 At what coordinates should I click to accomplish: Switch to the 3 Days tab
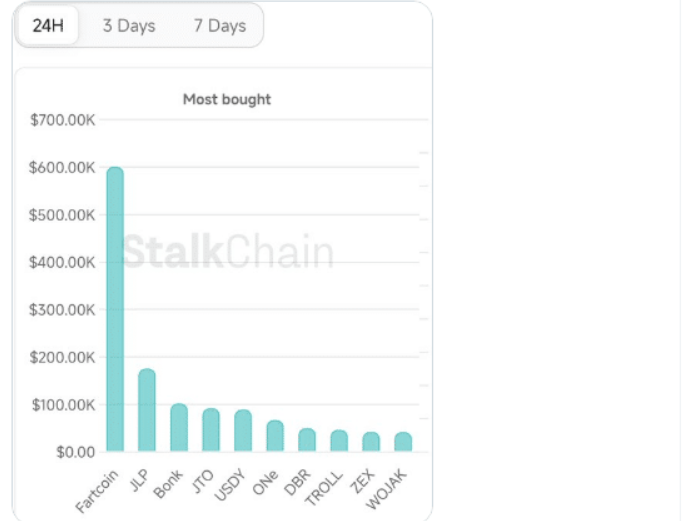click(129, 26)
